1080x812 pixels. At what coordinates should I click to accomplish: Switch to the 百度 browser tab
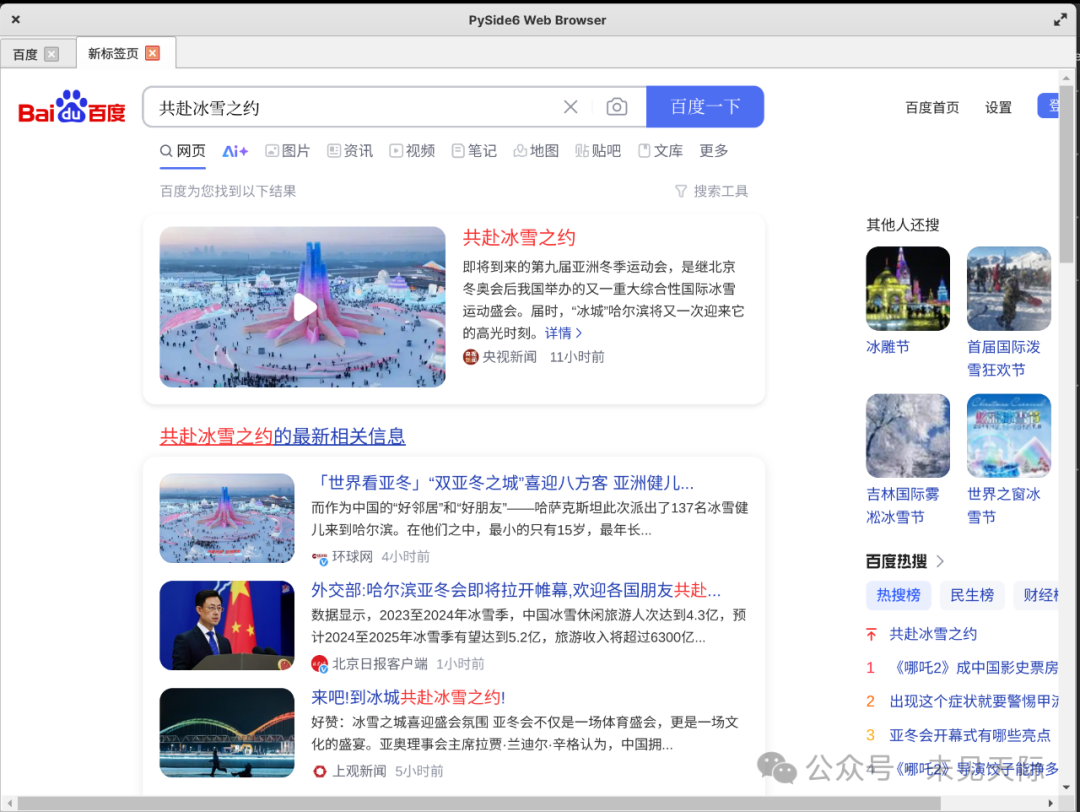tap(25, 54)
